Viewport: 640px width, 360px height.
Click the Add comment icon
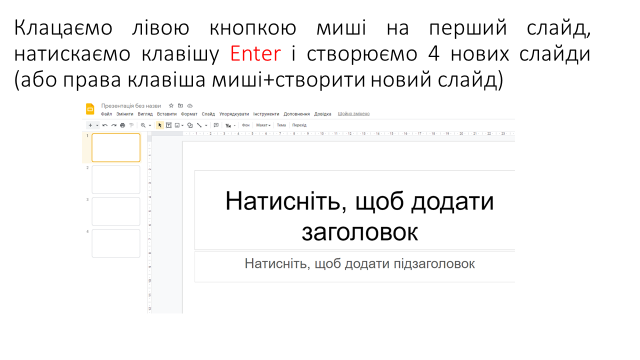[216, 125]
